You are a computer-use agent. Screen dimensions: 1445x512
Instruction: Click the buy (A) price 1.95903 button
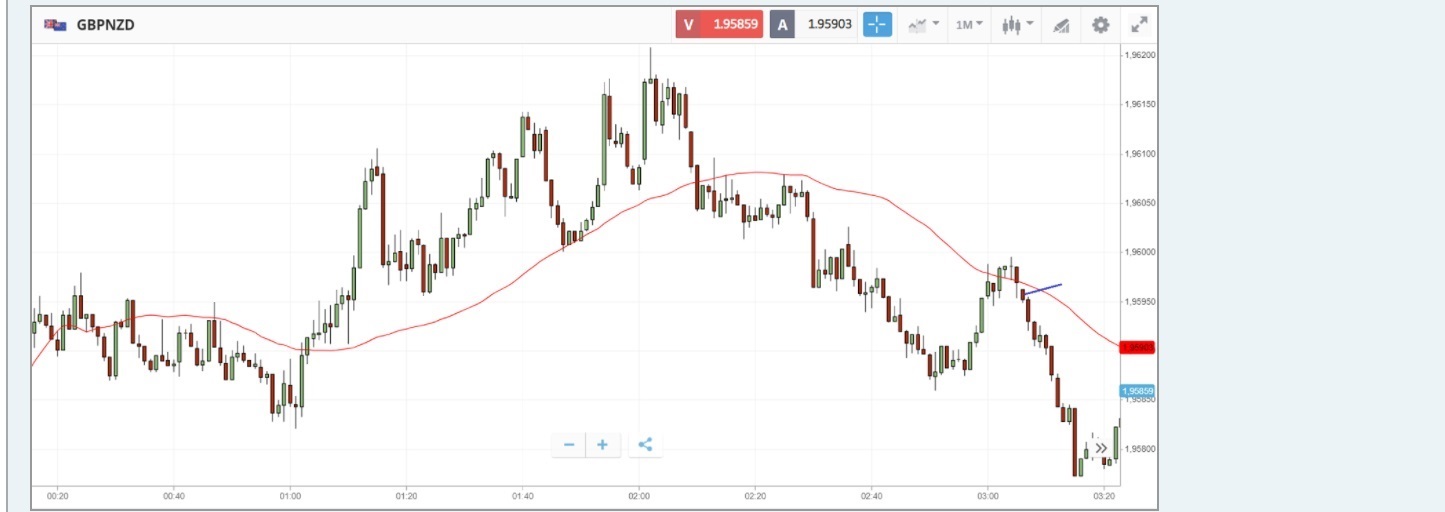(x=814, y=25)
